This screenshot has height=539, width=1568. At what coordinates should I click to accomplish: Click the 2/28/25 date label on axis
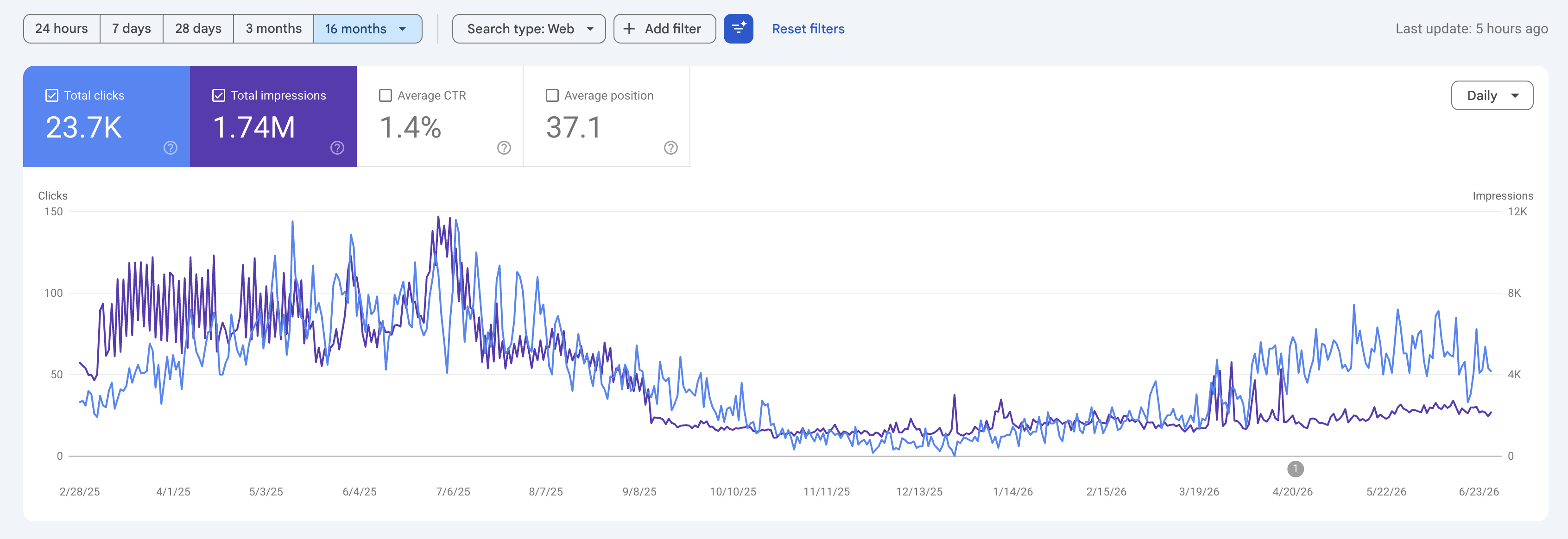pyautogui.click(x=80, y=492)
